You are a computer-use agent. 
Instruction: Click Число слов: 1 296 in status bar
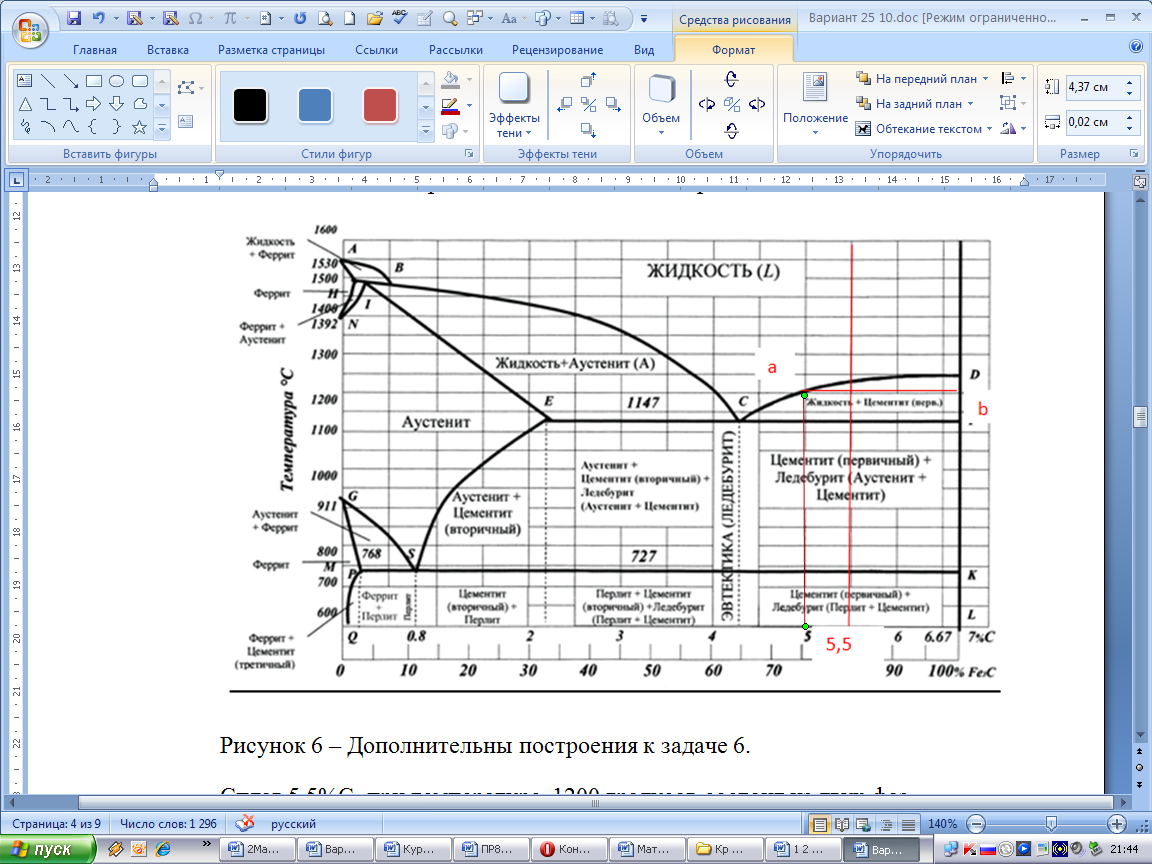pos(168,824)
